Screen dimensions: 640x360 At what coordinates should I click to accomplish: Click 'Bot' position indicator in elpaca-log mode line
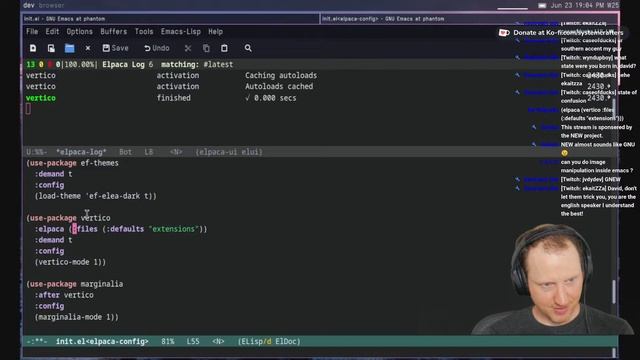pyautogui.click(x=125, y=152)
